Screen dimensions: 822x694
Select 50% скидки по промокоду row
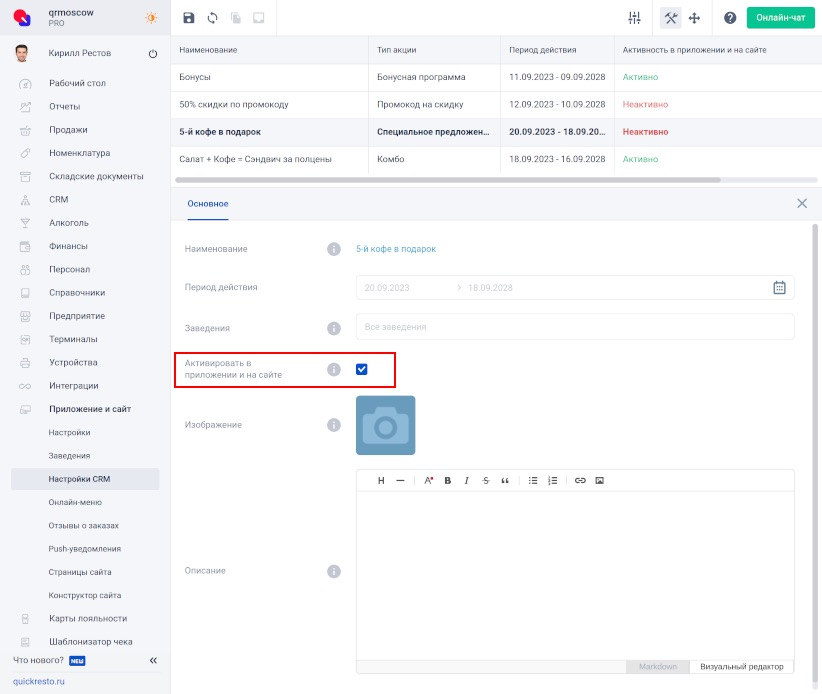496,104
